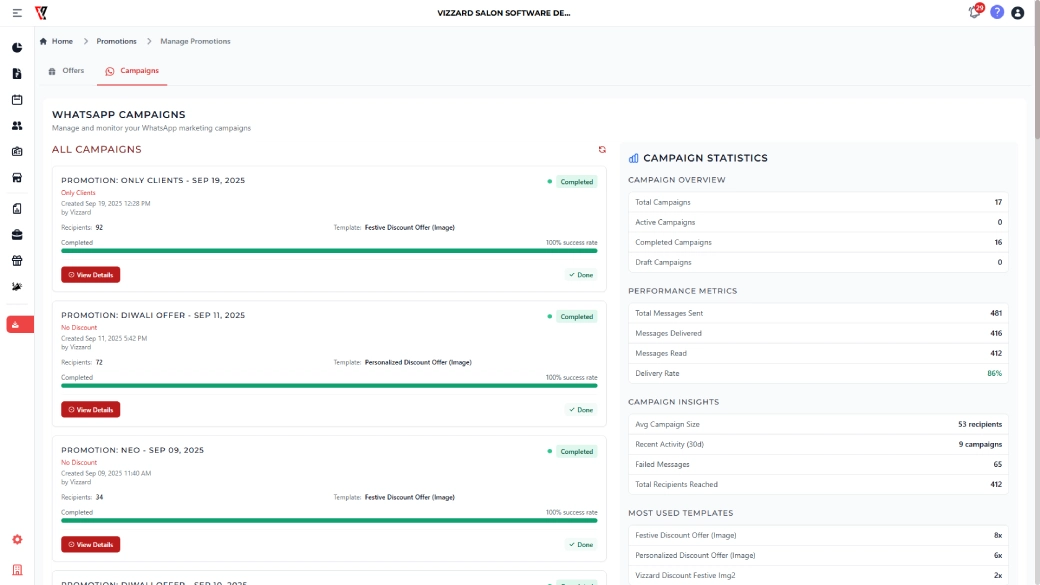
Task: Open the gift icon in the sidebar
Action: [x=17, y=261]
